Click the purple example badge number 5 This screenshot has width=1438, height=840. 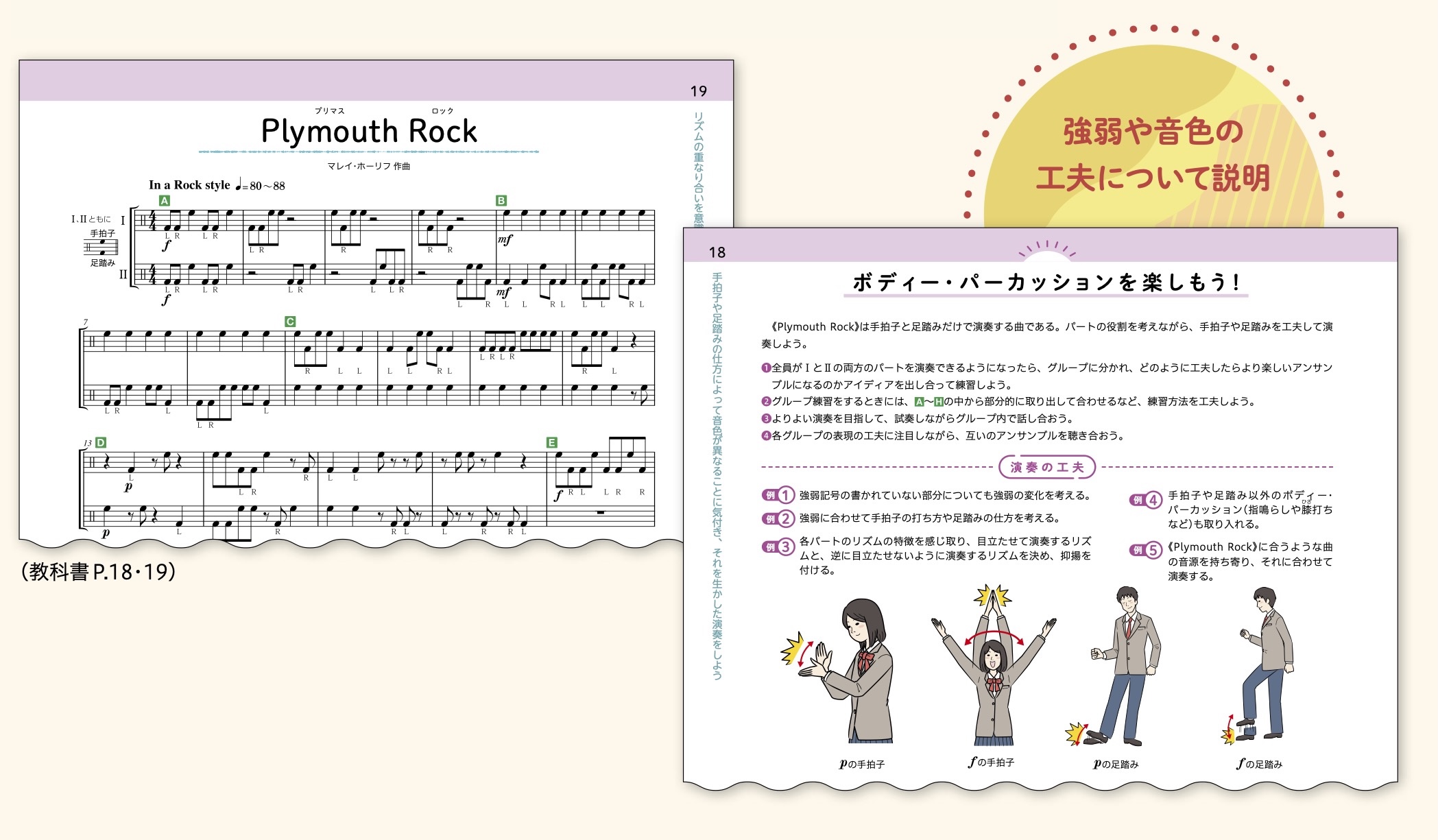1146,550
